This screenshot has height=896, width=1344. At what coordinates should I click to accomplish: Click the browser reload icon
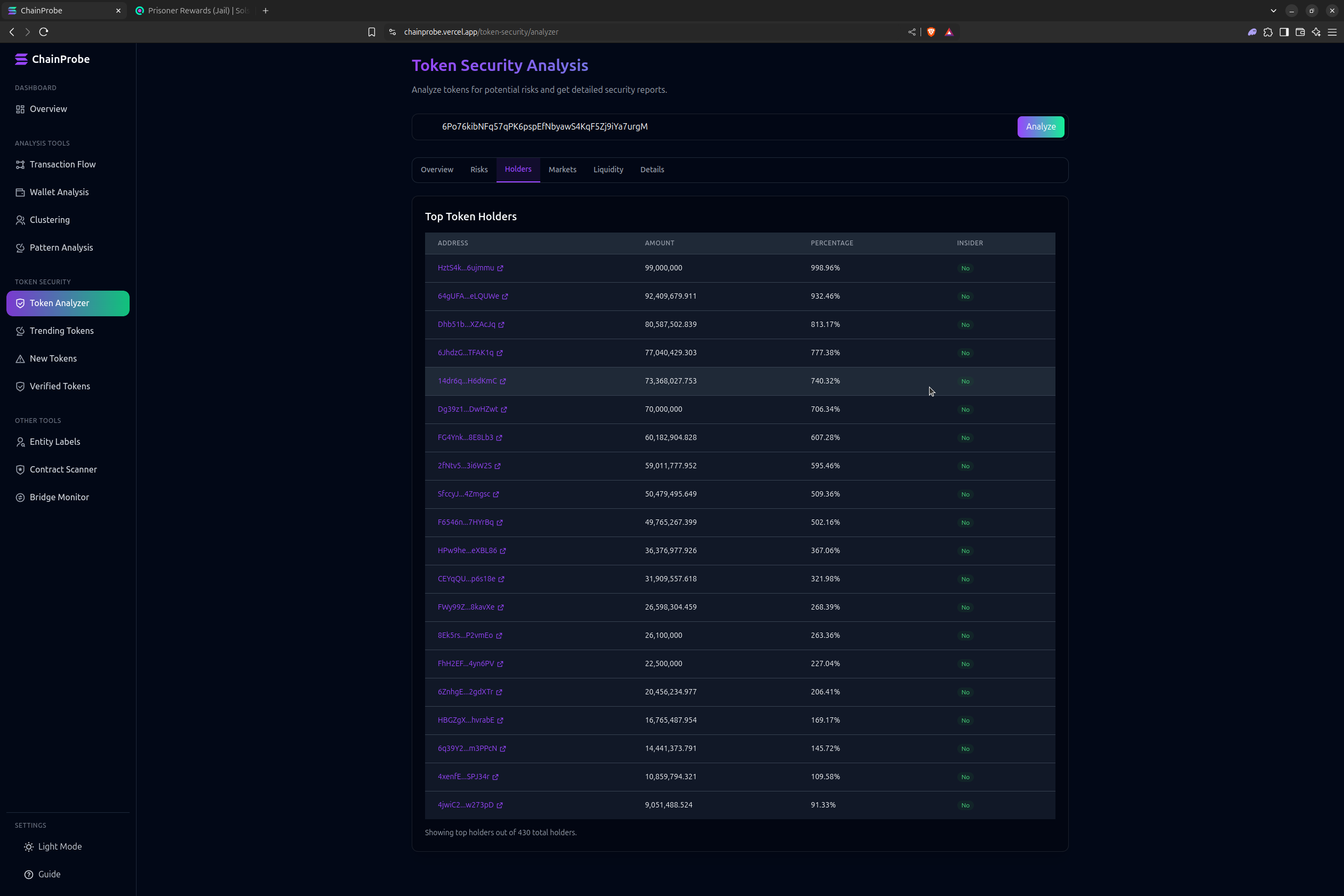(x=43, y=32)
